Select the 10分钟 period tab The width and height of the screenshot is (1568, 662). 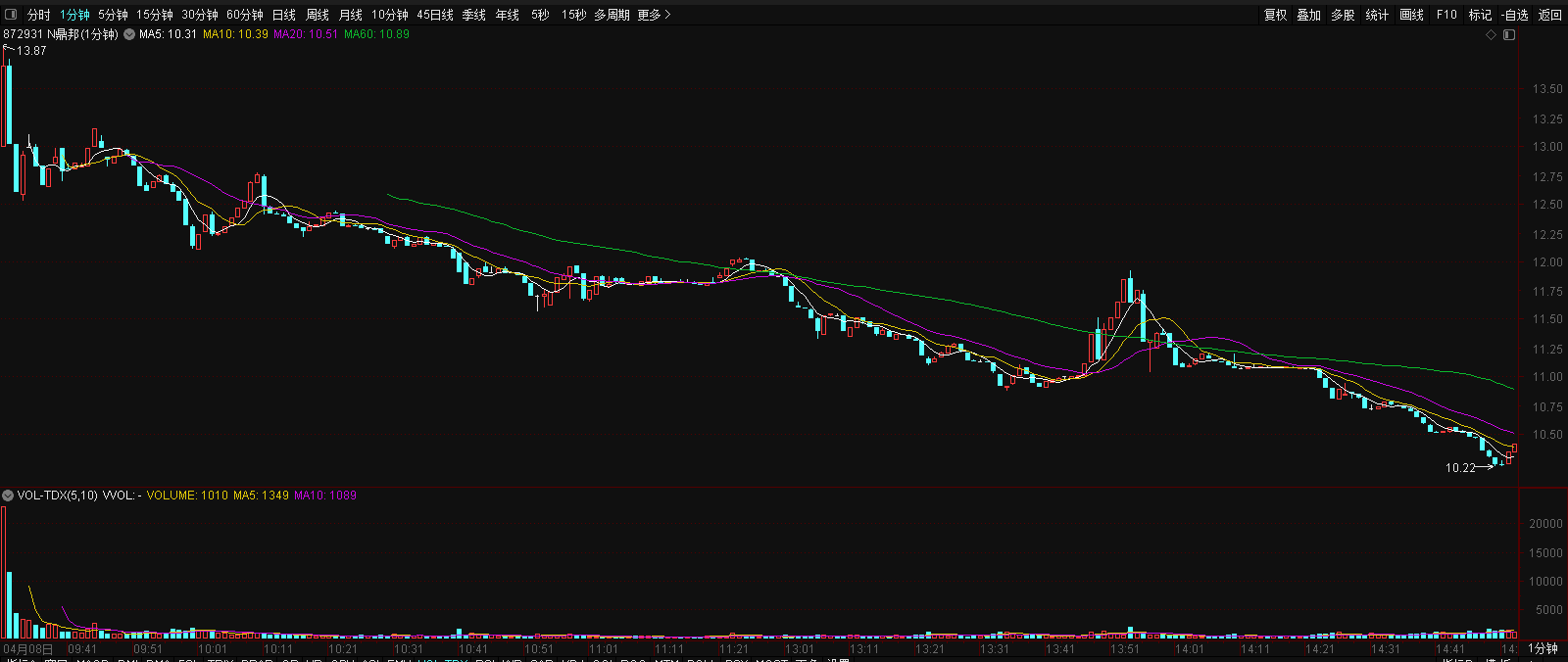[390, 15]
